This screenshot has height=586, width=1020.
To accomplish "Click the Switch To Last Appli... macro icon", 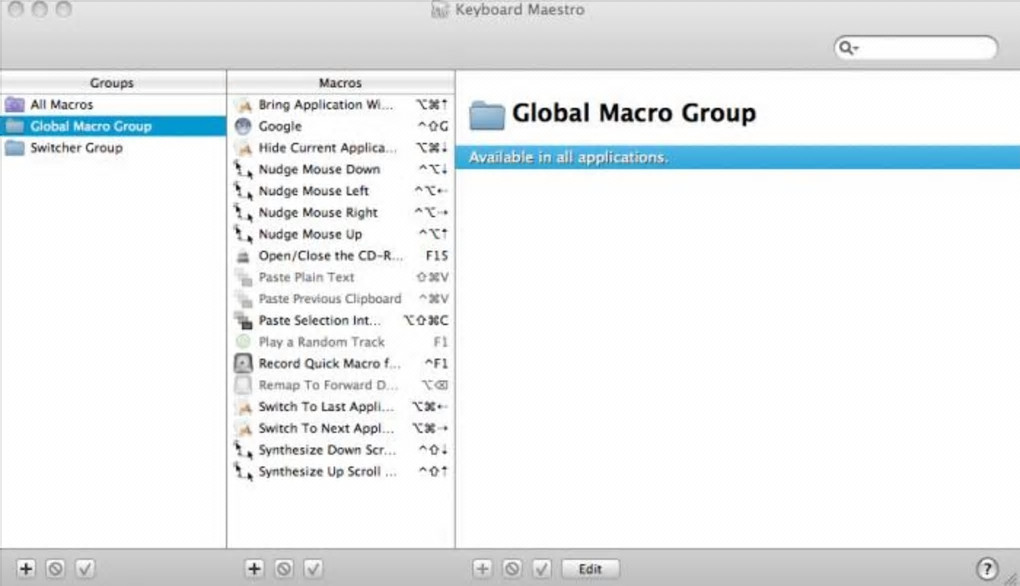I will pos(243,406).
